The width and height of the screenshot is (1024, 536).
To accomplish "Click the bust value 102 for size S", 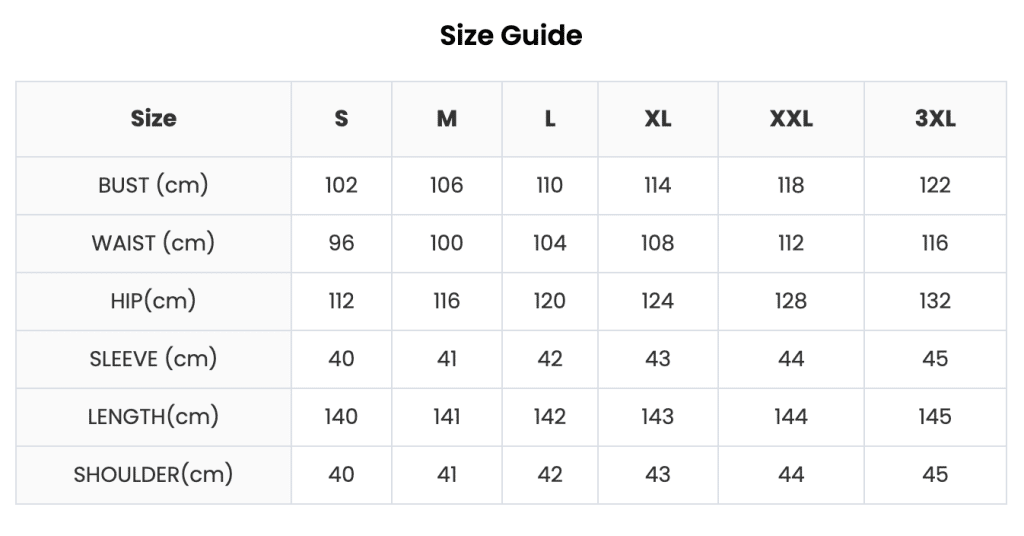I will (342, 185).
